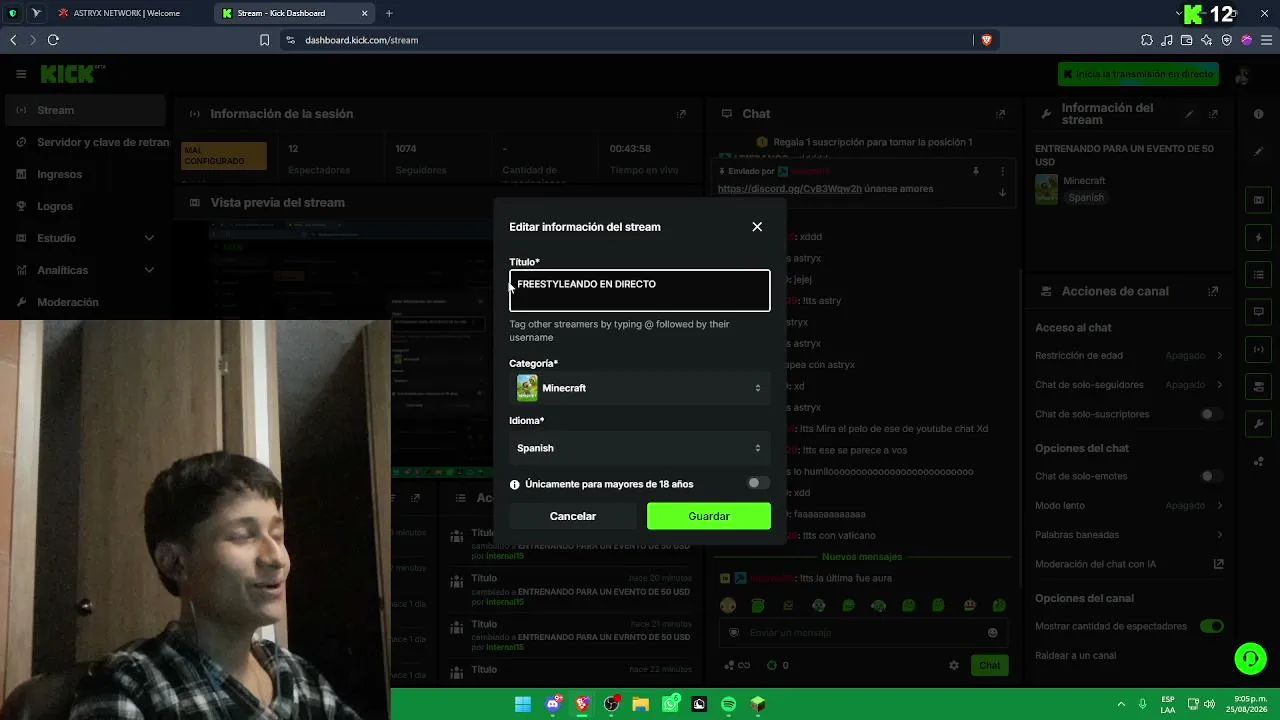The image size is (1280, 720).
Task: Open the Brave VPN shield icon
Action: point(1227,40)
